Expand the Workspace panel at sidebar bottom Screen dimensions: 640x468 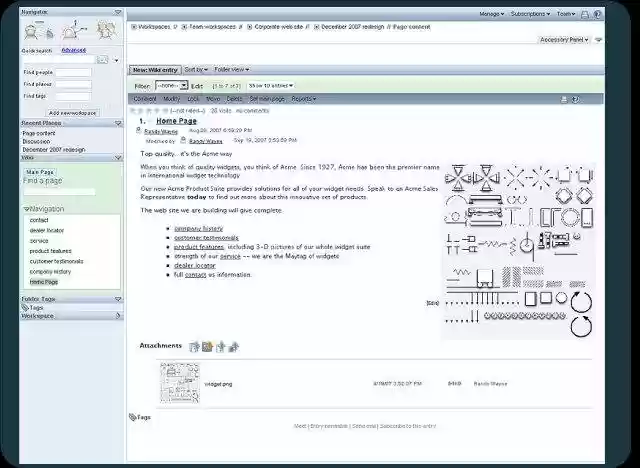click(x=118, y=316)
